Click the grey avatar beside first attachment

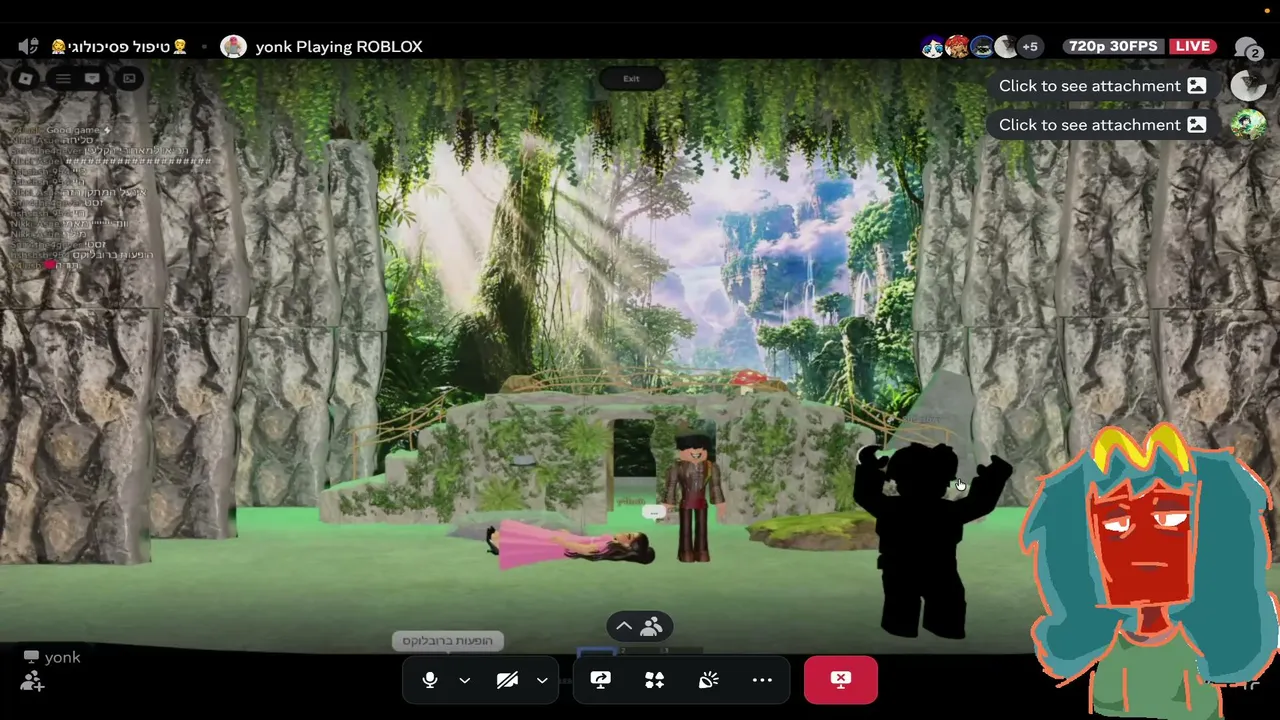(x=1248, y=86)
